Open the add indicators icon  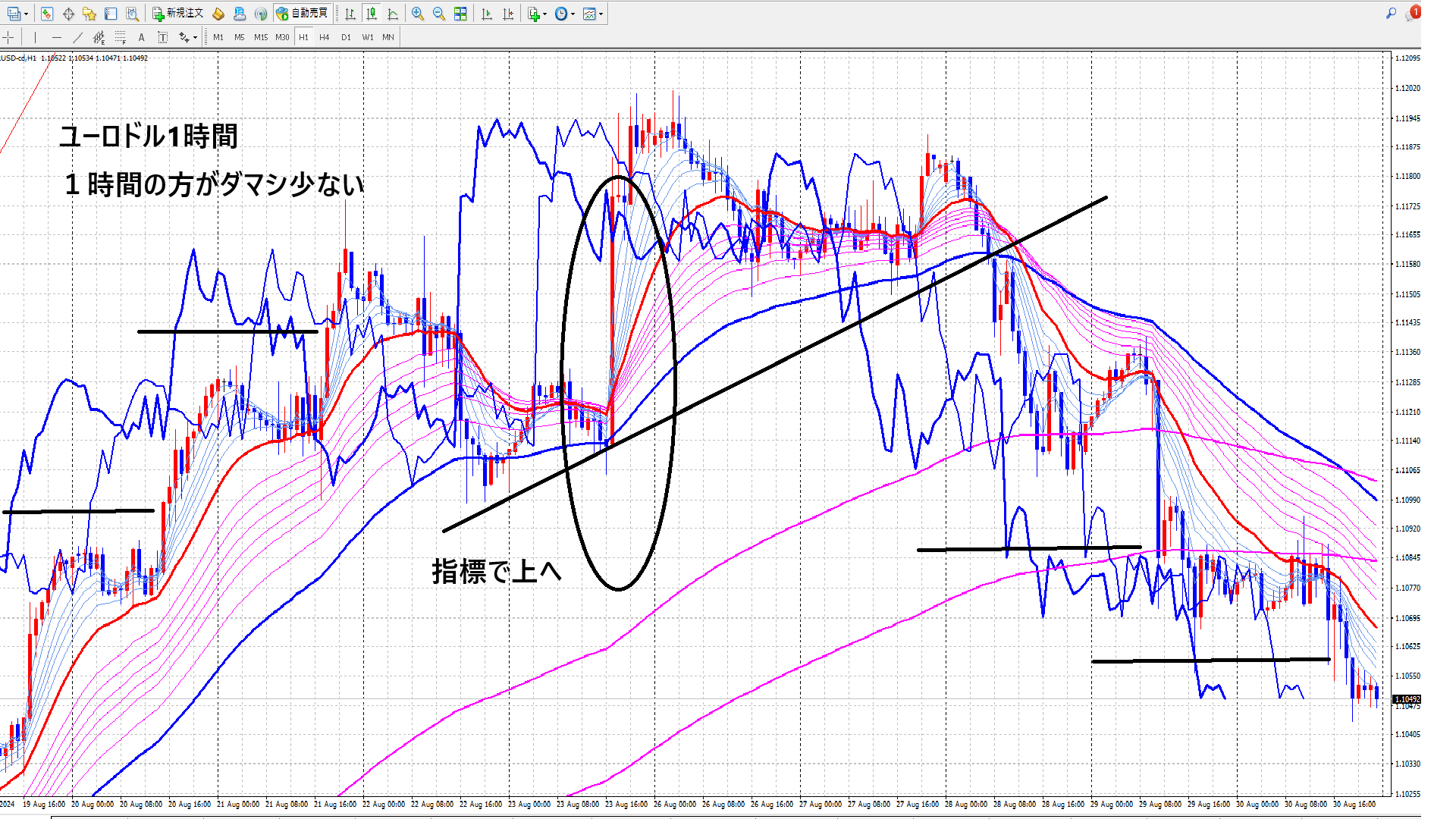pos(534,14)
